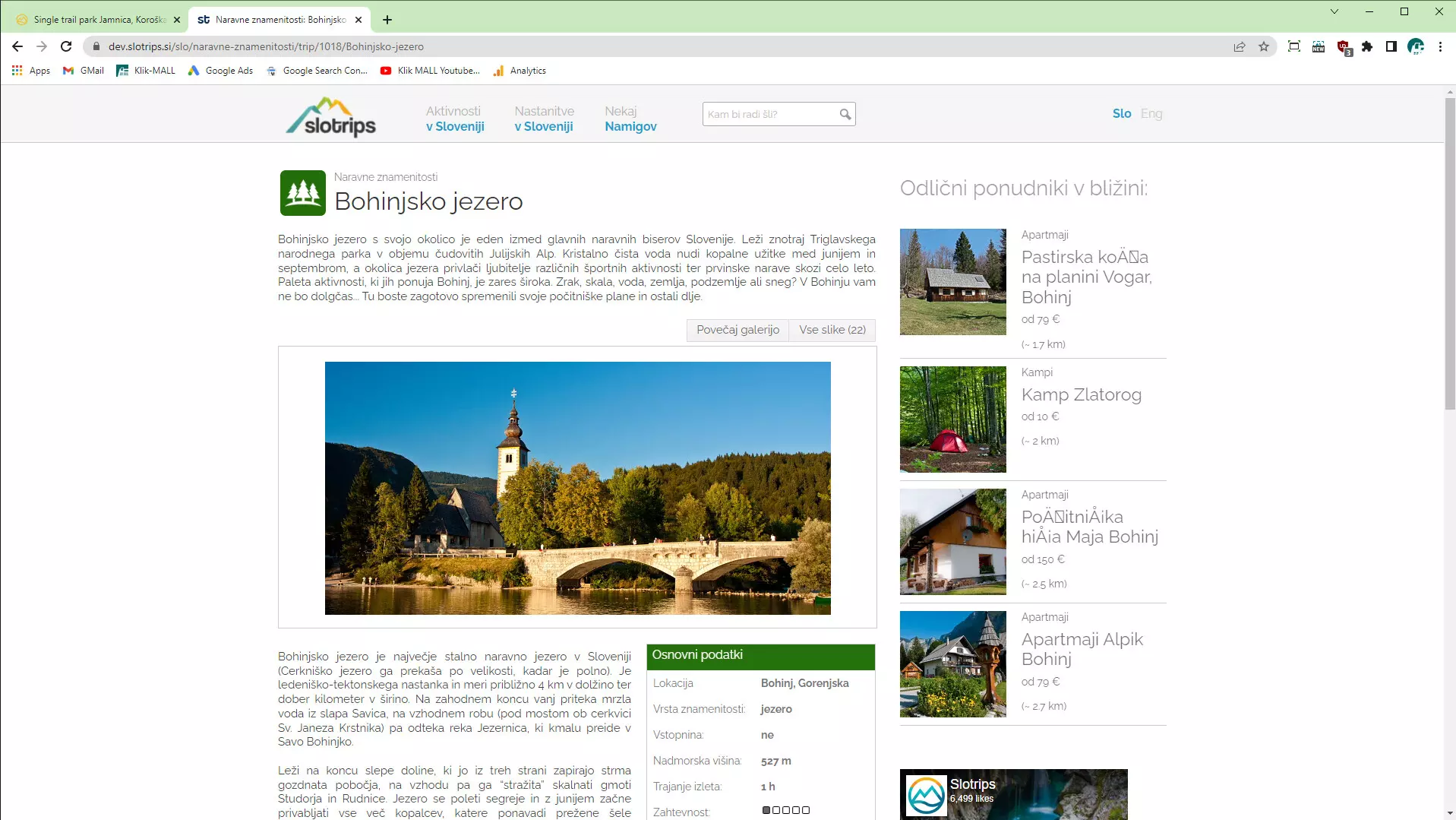Open the tab search chevron
The image size is (1456, 820).
pos(1334,11)
